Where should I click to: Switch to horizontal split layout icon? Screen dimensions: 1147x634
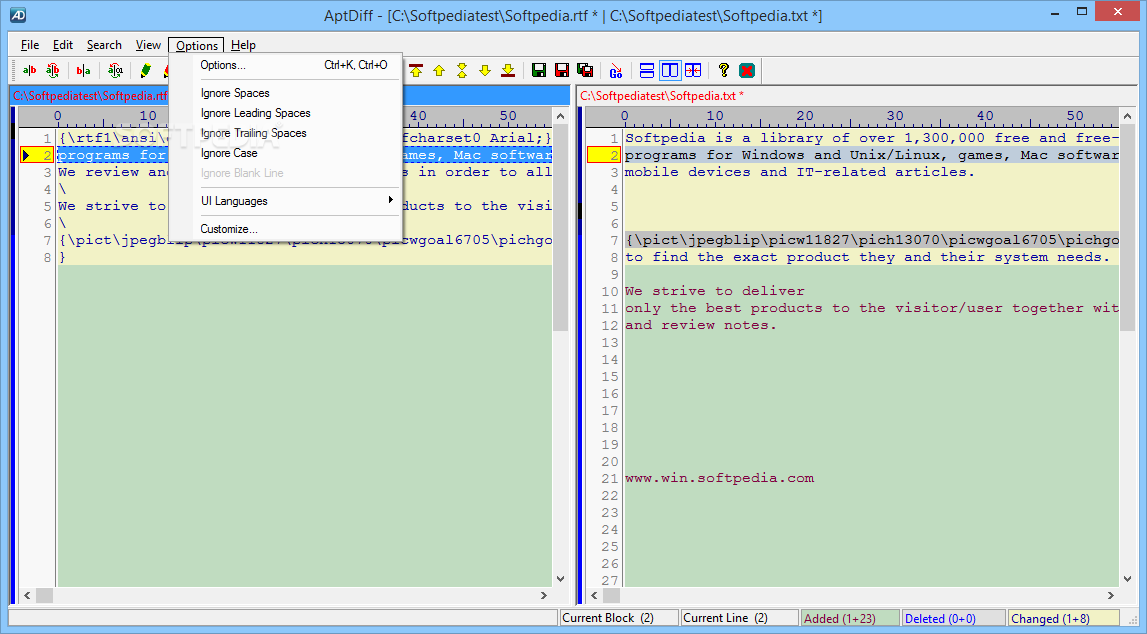(647, 70)
